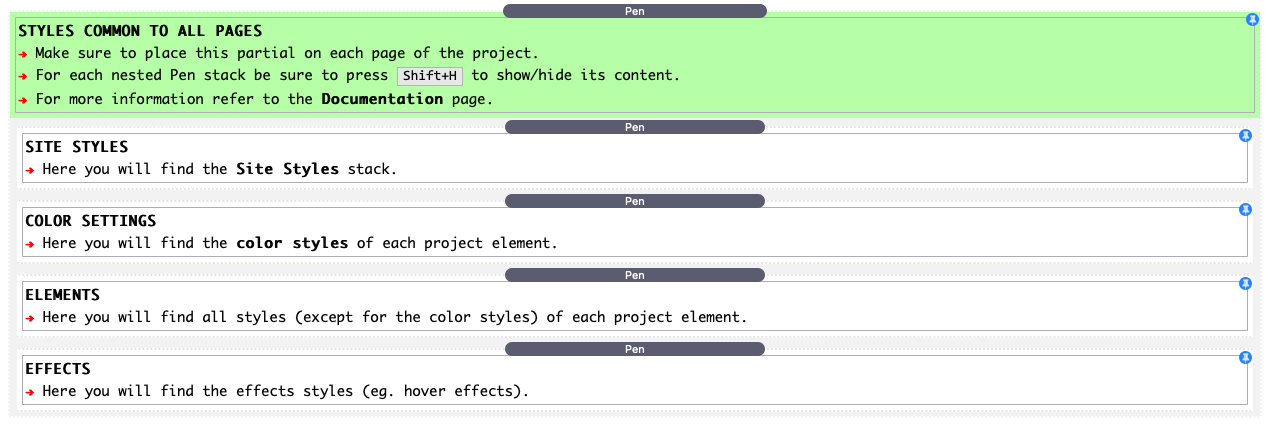
Task: Select the Pen bar above Site Styles
Action: coord(634,127)
